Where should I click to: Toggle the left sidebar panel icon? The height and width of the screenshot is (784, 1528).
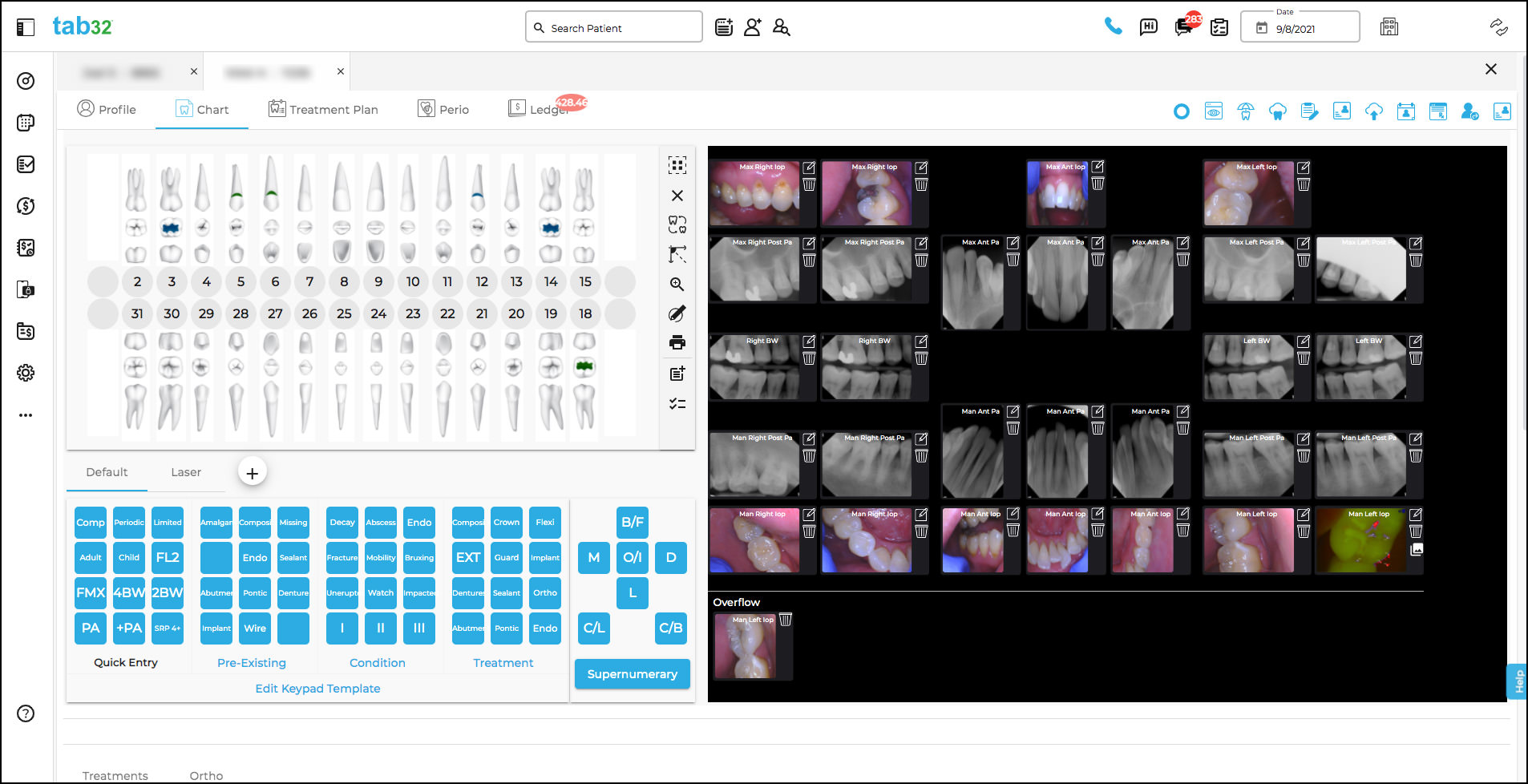(x=26, y=27)
